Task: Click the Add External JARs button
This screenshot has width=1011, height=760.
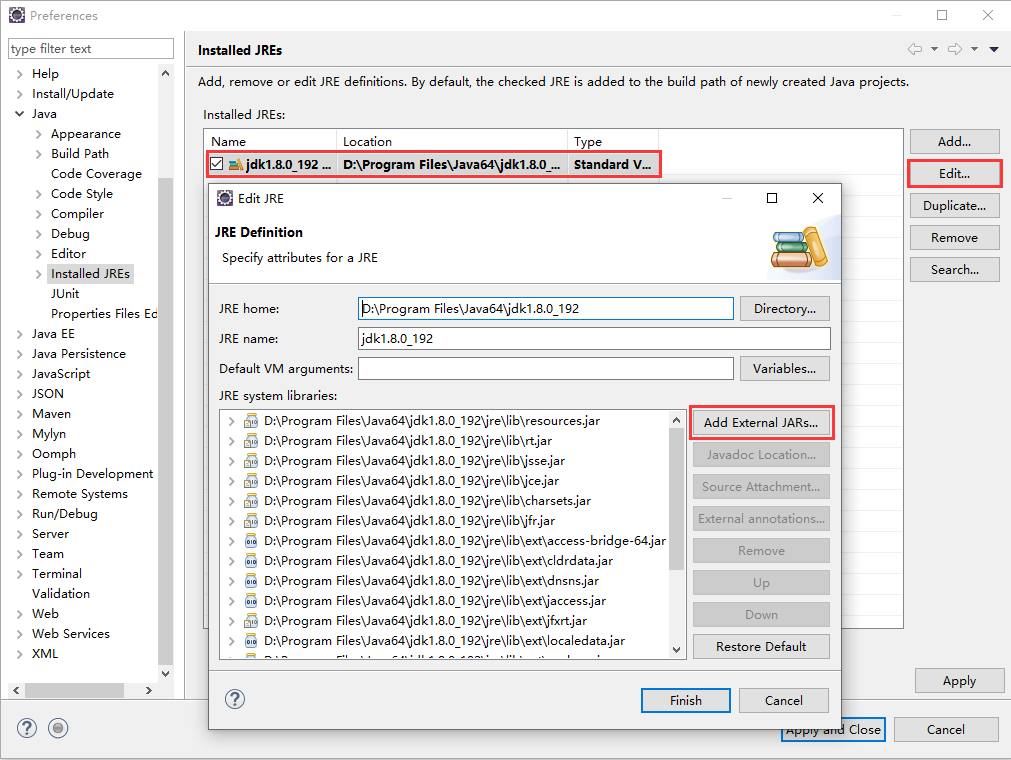Action: tap(761, 422)
